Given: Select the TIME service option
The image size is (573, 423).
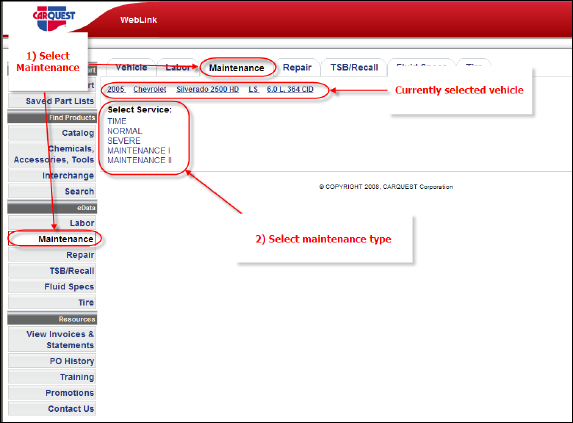Looking at the screenshot, I should pyautogui.click(x=117, y=121).
